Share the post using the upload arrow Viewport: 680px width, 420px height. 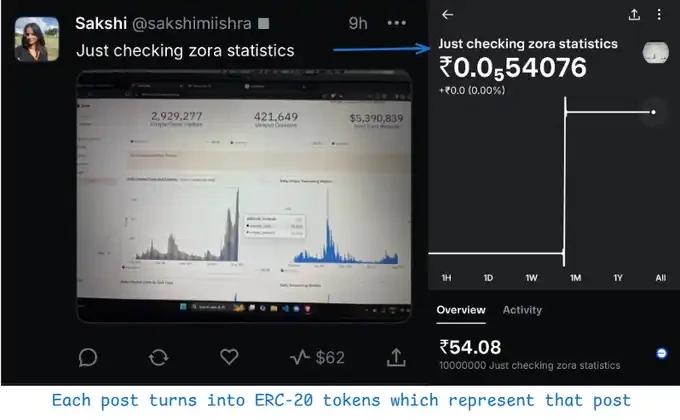coord(395,357)
